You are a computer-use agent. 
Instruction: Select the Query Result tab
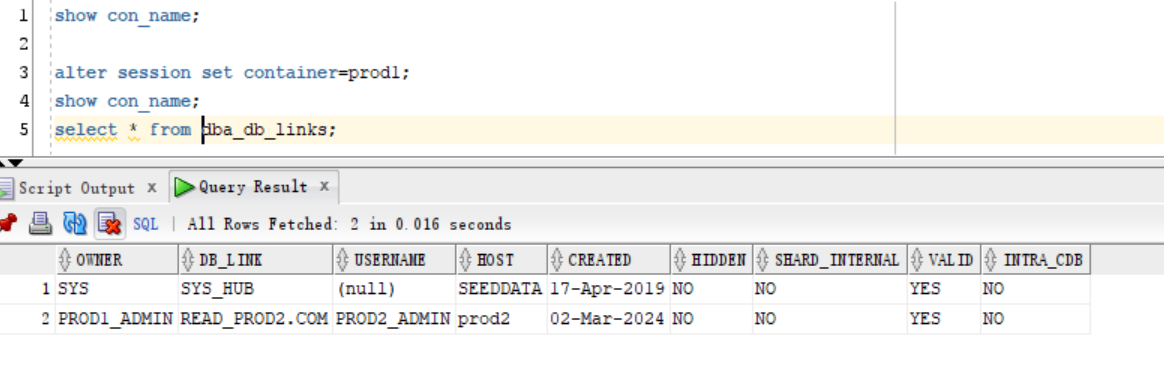point(253,187)
